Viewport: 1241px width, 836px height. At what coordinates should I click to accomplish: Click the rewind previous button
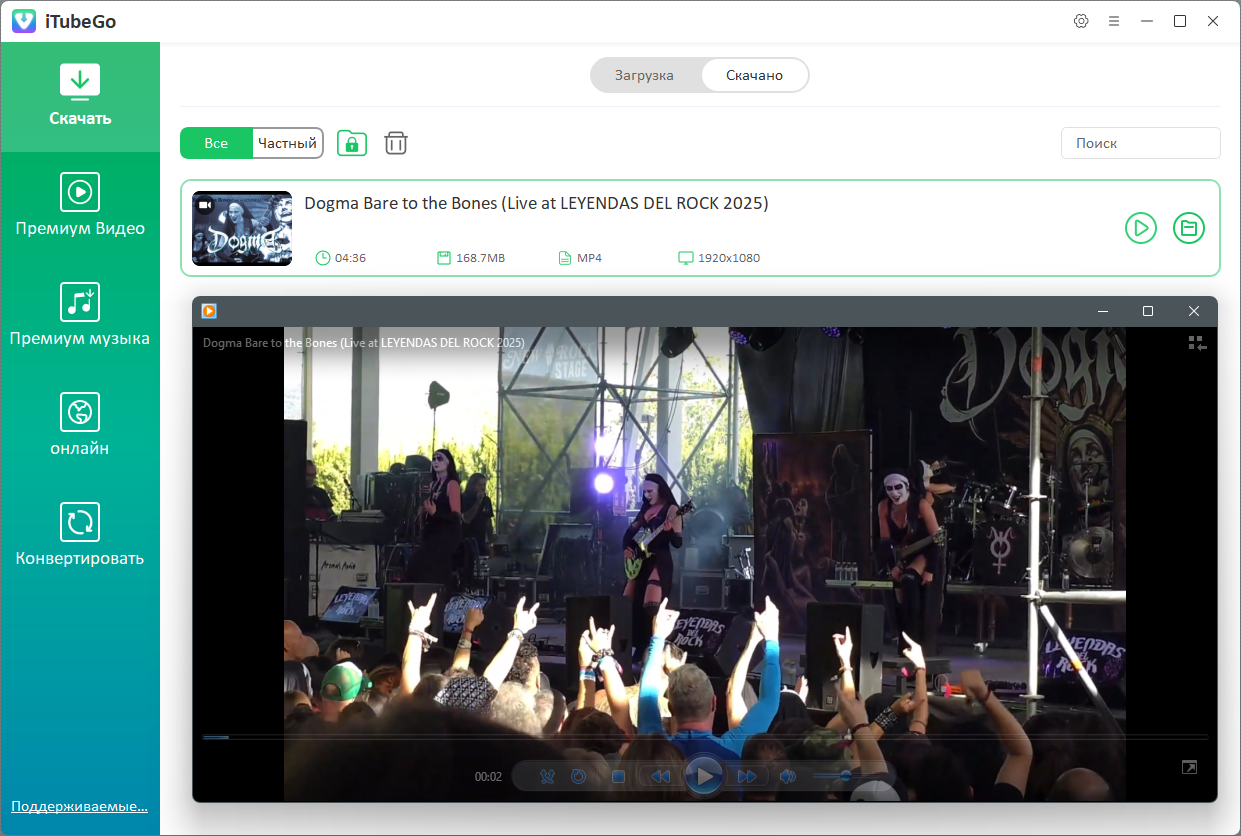(x=660, y=776)
